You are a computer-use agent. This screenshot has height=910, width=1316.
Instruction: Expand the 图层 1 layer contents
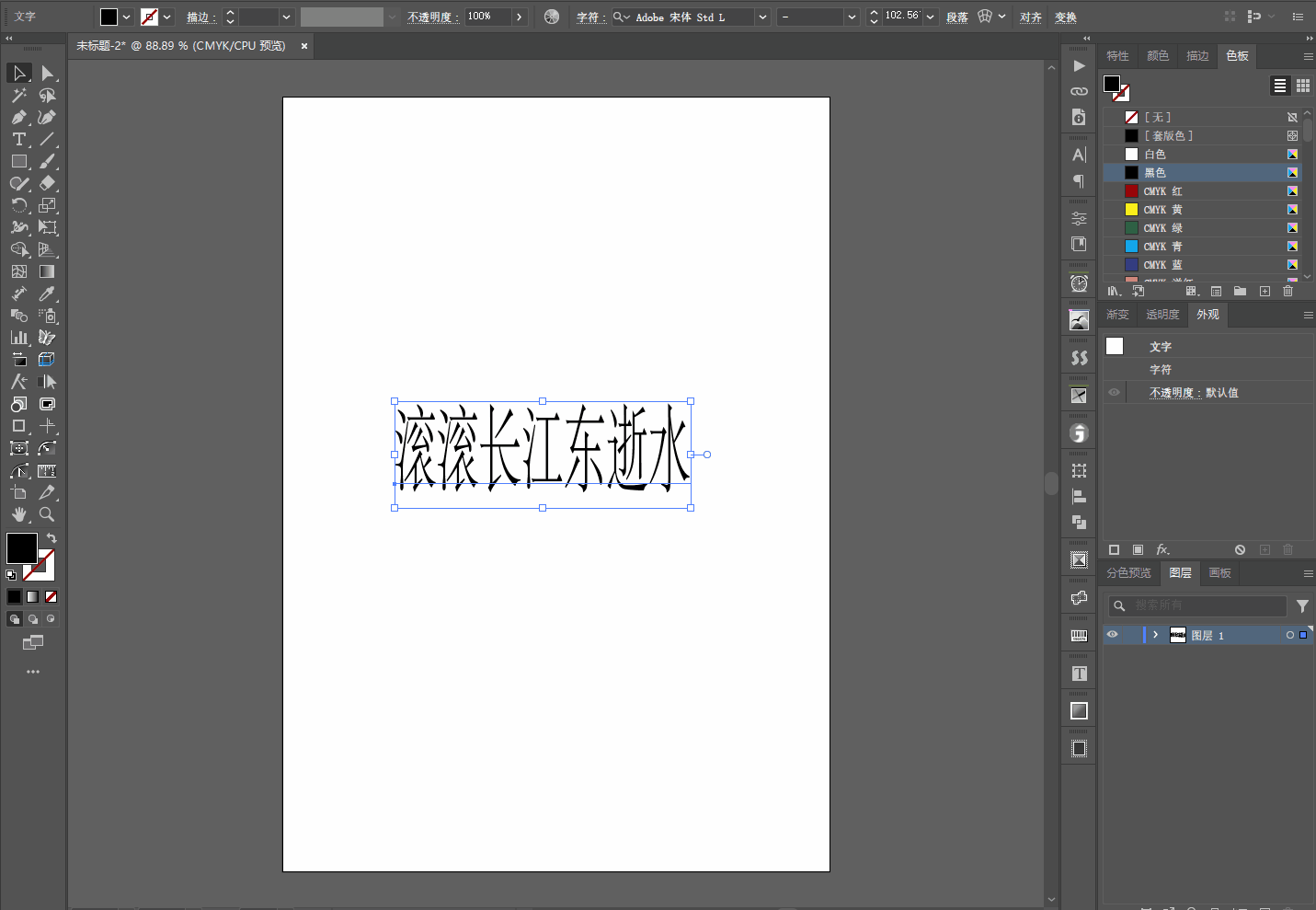click(1156, 635)
